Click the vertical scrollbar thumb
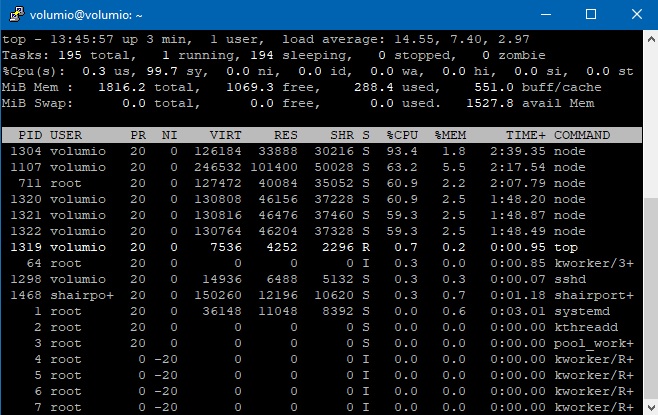The height and width of the screenshot is (415, 658). pos(649,300)
